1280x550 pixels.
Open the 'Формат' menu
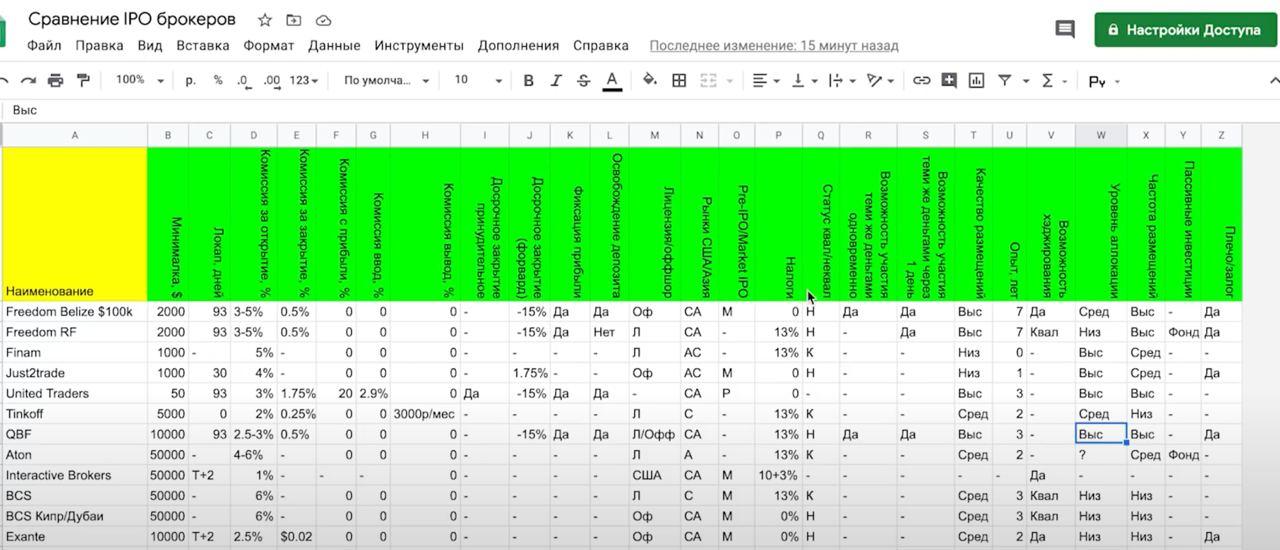pos(269,45)
